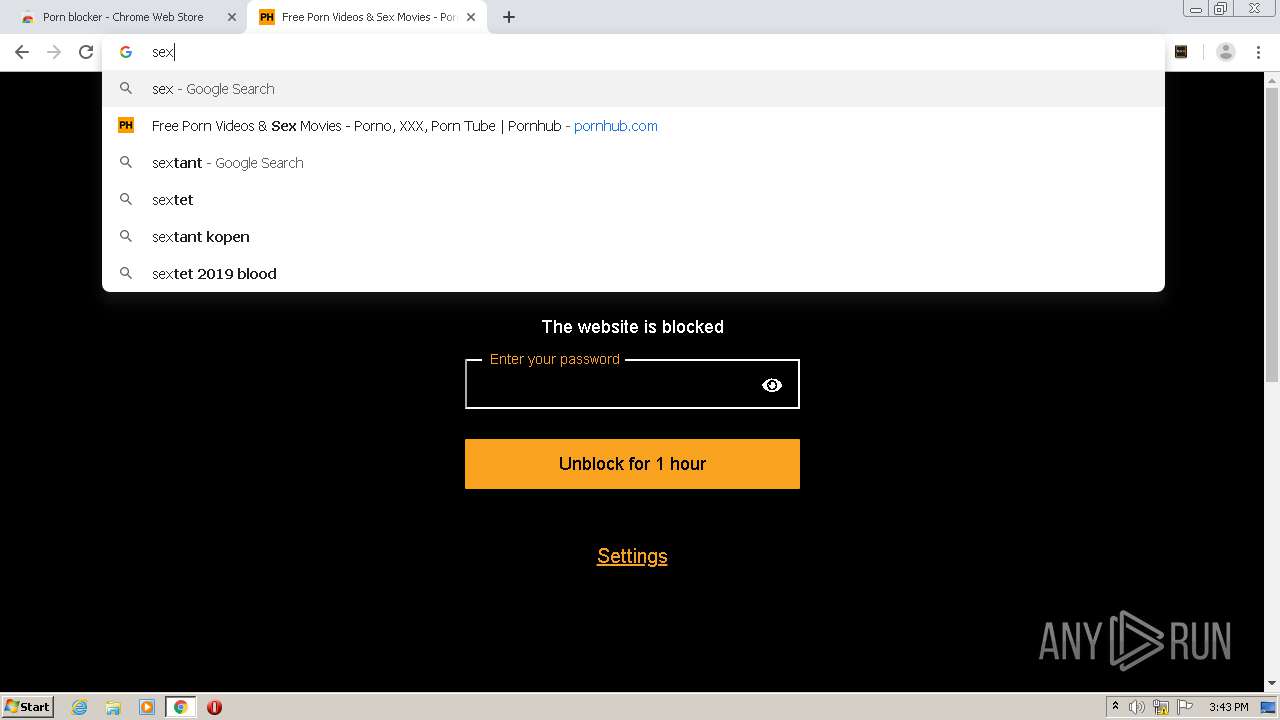Click the Google icon in the address bar
The image size is (1280, 720).
[126, 52]
